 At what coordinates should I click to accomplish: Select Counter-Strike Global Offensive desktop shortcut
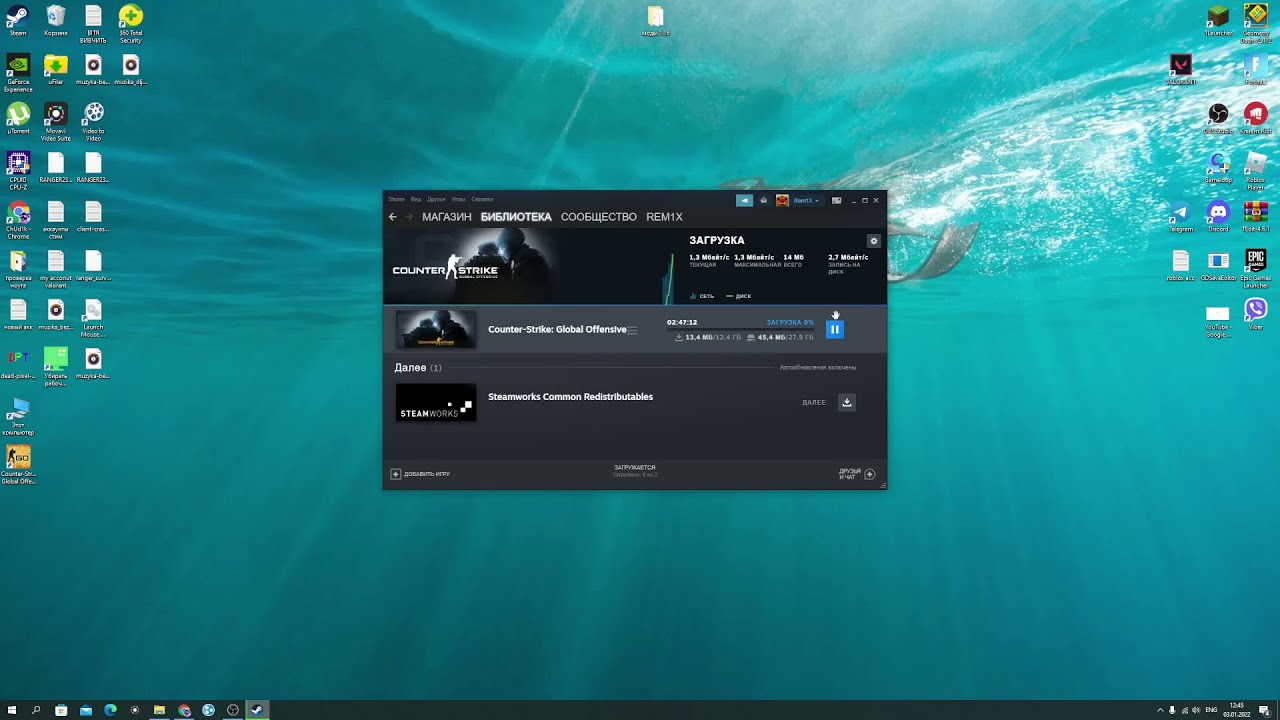click(18, 465)
